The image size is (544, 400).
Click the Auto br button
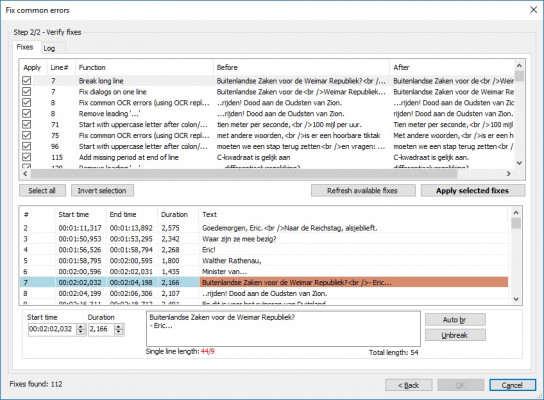tap(455, 320)
